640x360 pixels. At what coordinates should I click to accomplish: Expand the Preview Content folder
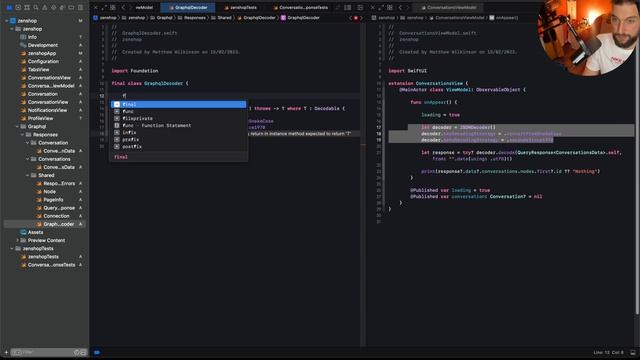18,240
